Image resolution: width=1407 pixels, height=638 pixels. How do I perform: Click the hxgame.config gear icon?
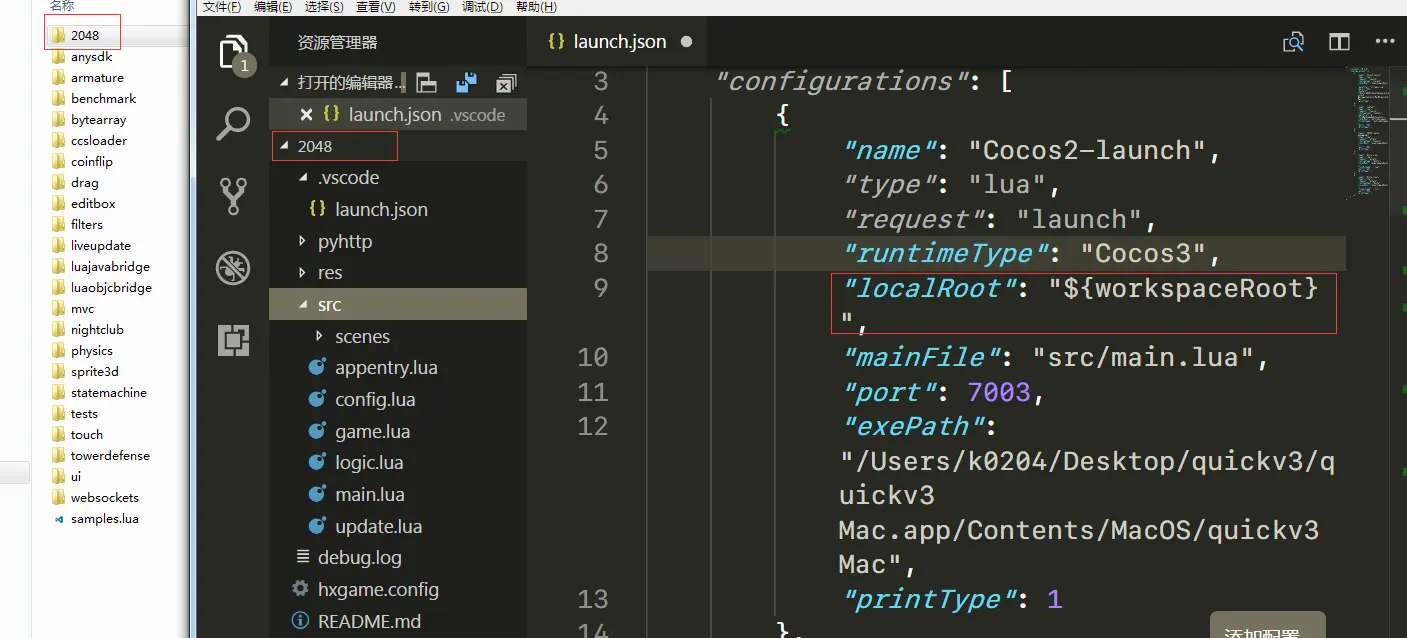299,589
